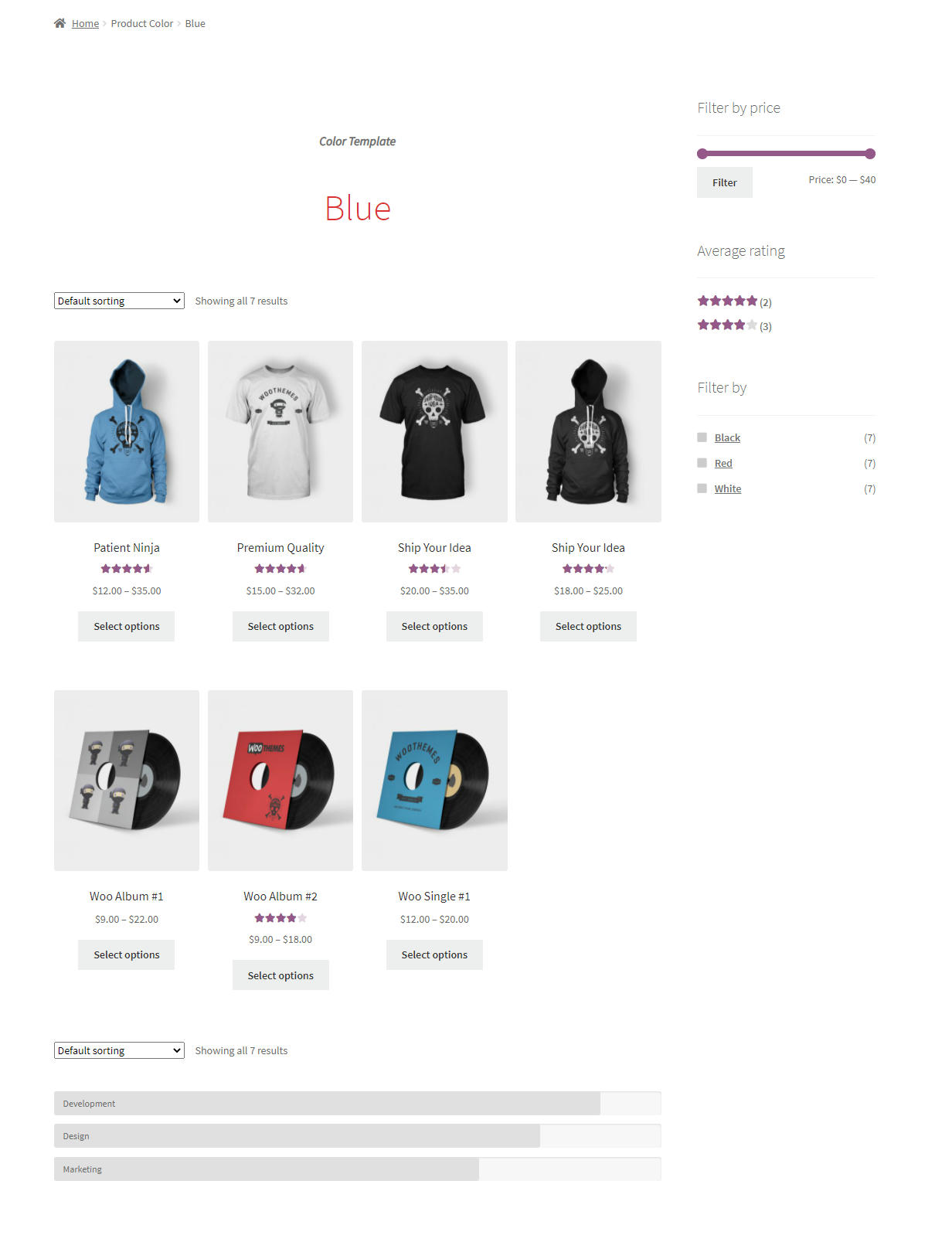
Task: Open the top Default sorting dropdown
Action: point(119,301)
